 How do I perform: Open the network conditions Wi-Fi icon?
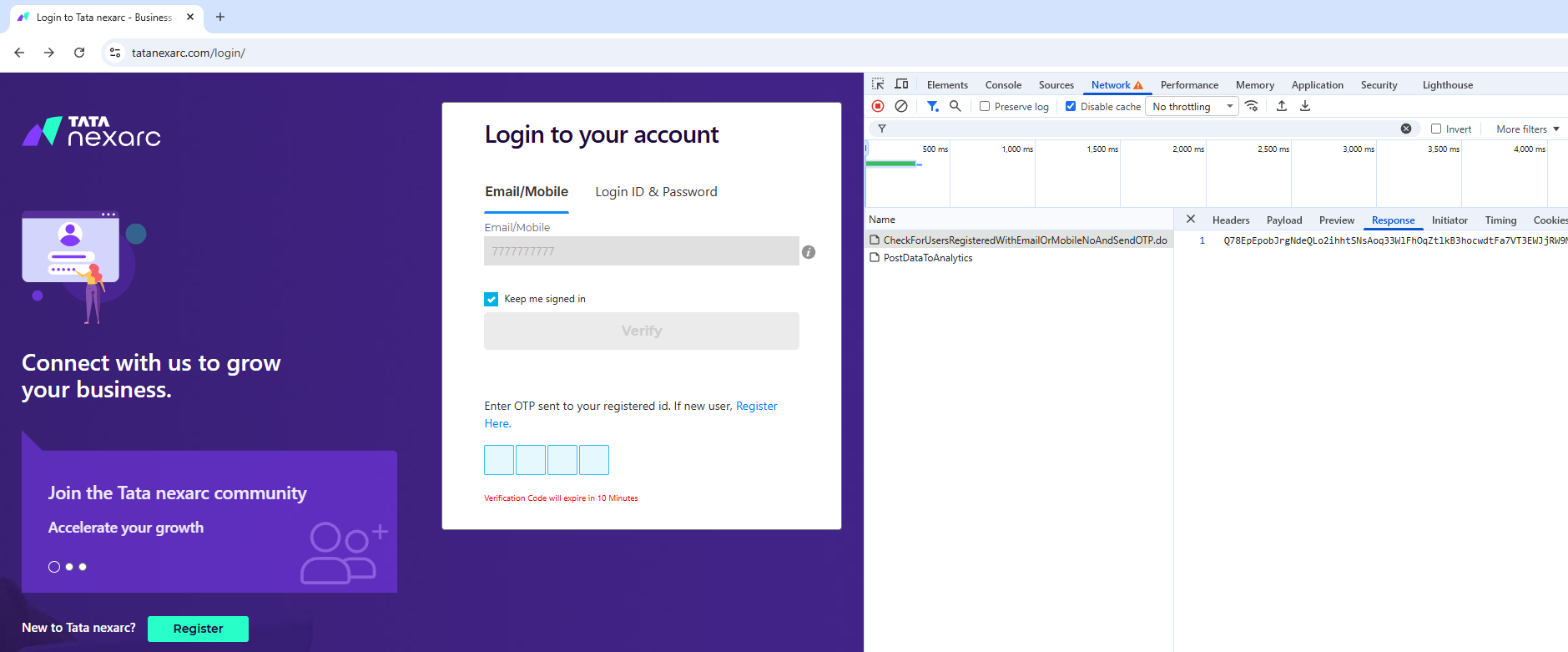pos(1251,106)
